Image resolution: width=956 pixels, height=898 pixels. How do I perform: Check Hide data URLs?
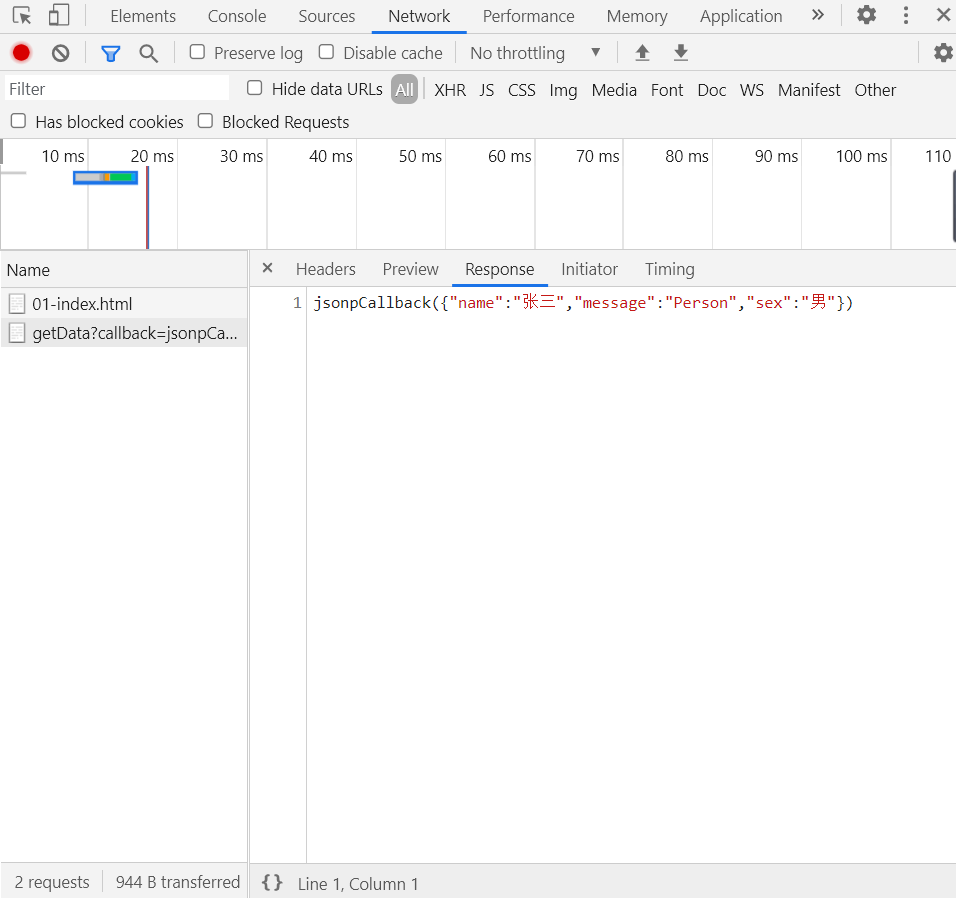point(254,88)
